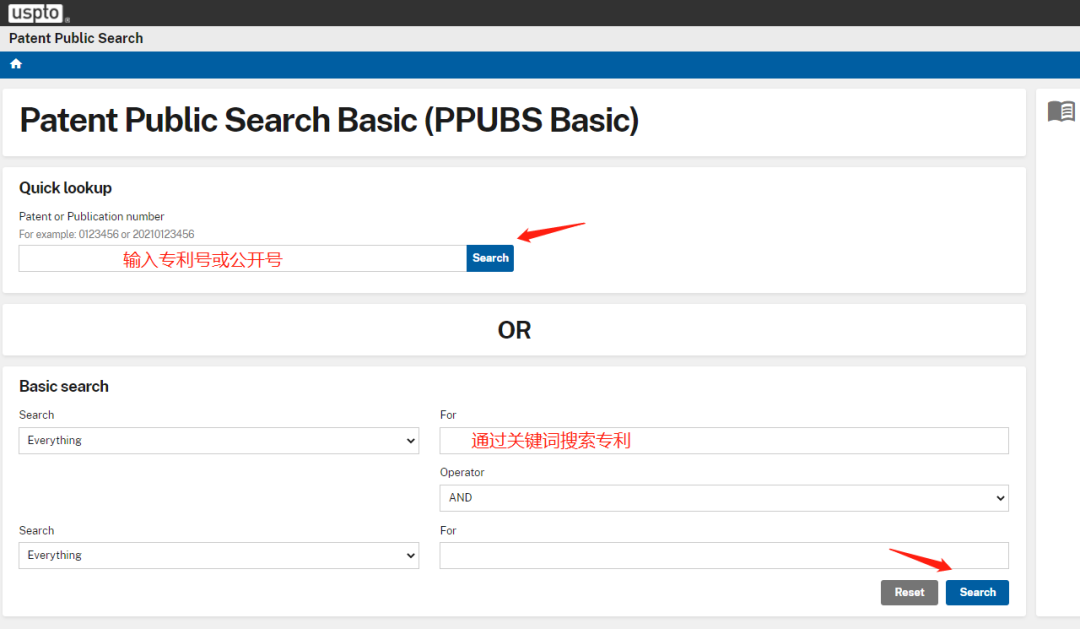Expand the Operator AND dropdown
This screenshot has height=629, width=1080.
[724, 498]
